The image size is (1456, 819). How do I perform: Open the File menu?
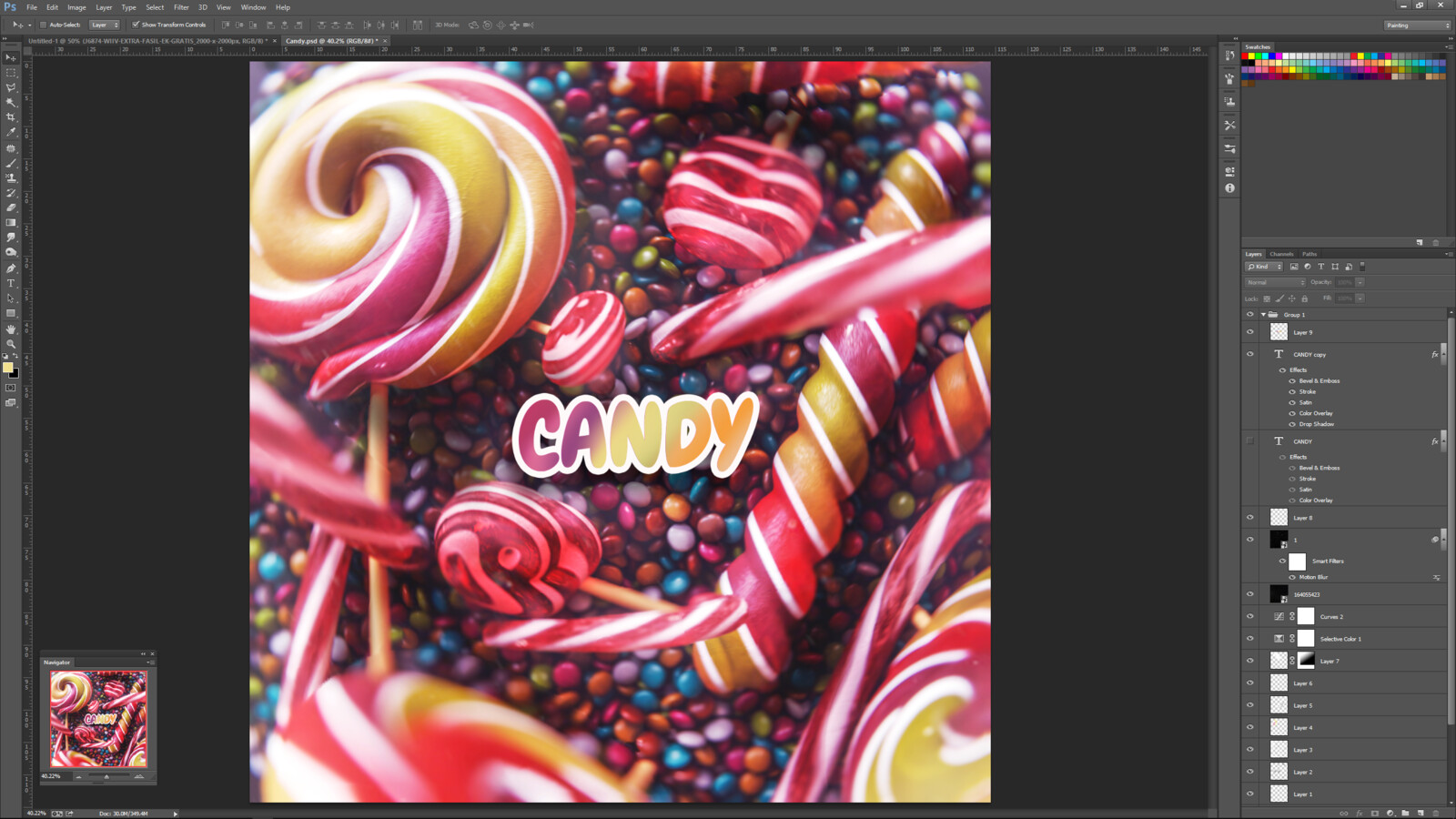coord(32,7)
